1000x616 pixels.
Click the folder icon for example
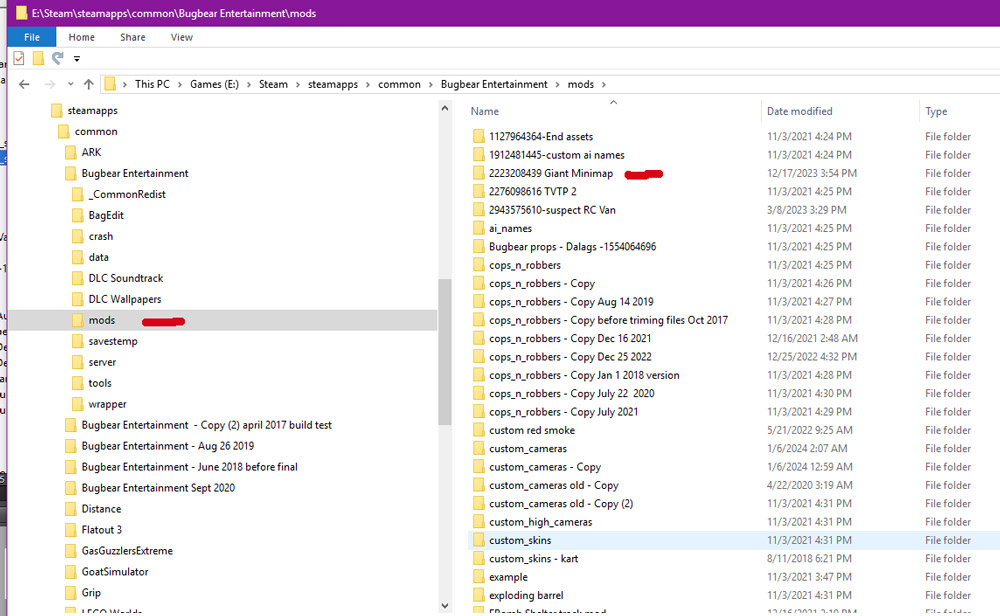(x=479, y=577)
